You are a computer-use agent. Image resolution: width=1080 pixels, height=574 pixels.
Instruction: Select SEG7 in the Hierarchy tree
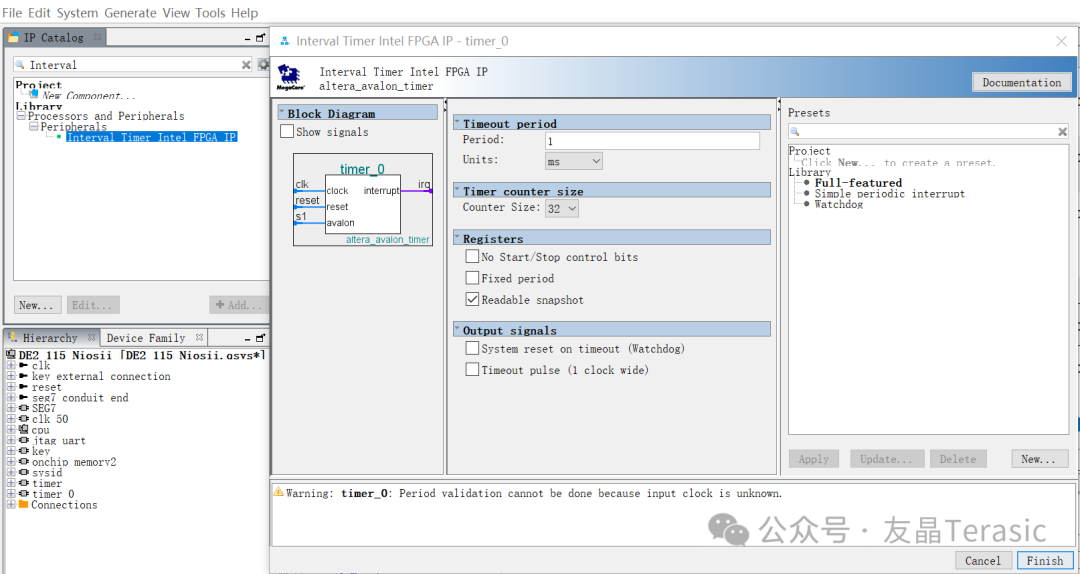45,409
